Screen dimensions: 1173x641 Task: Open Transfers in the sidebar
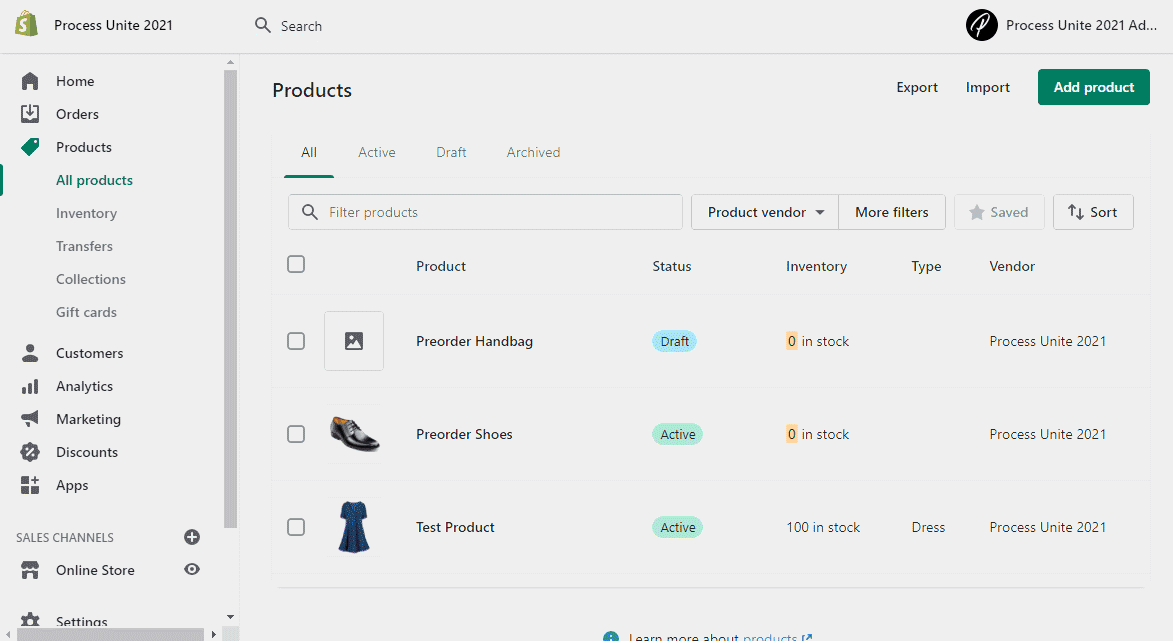[x=85, y=246]
